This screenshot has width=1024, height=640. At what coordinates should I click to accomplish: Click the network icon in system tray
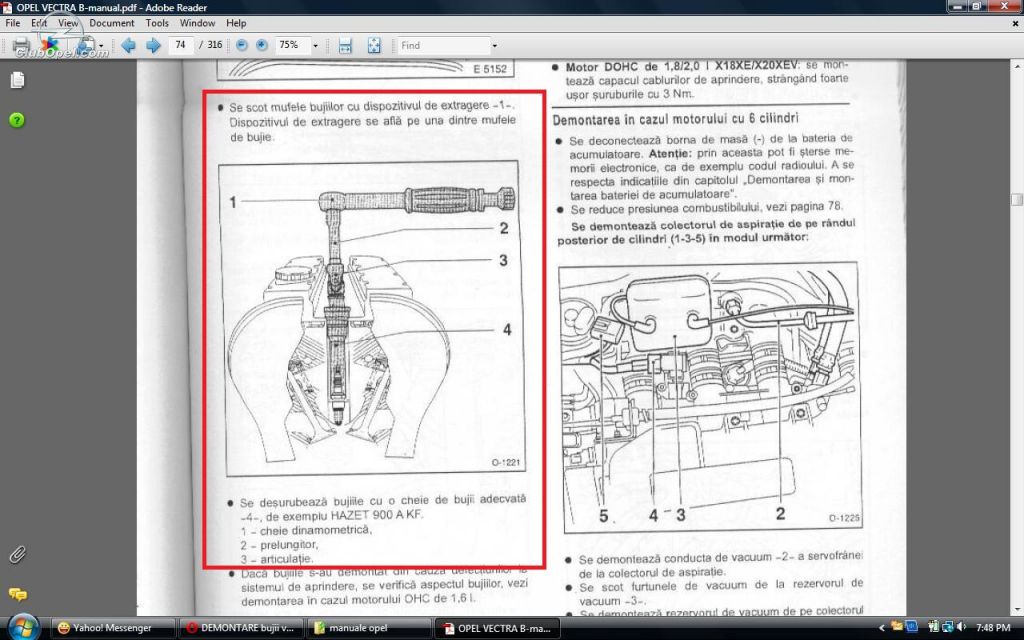[947, 628]
